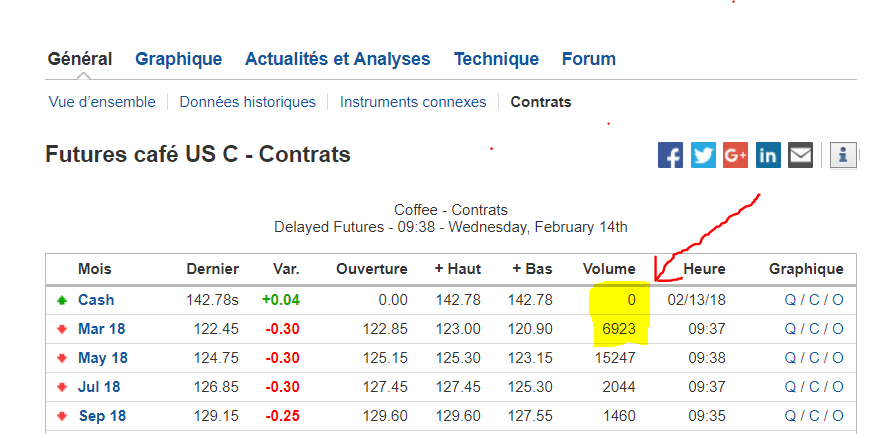Open the Sep 18 contract link
Screen dimensions: 881x434
(102, 417)
